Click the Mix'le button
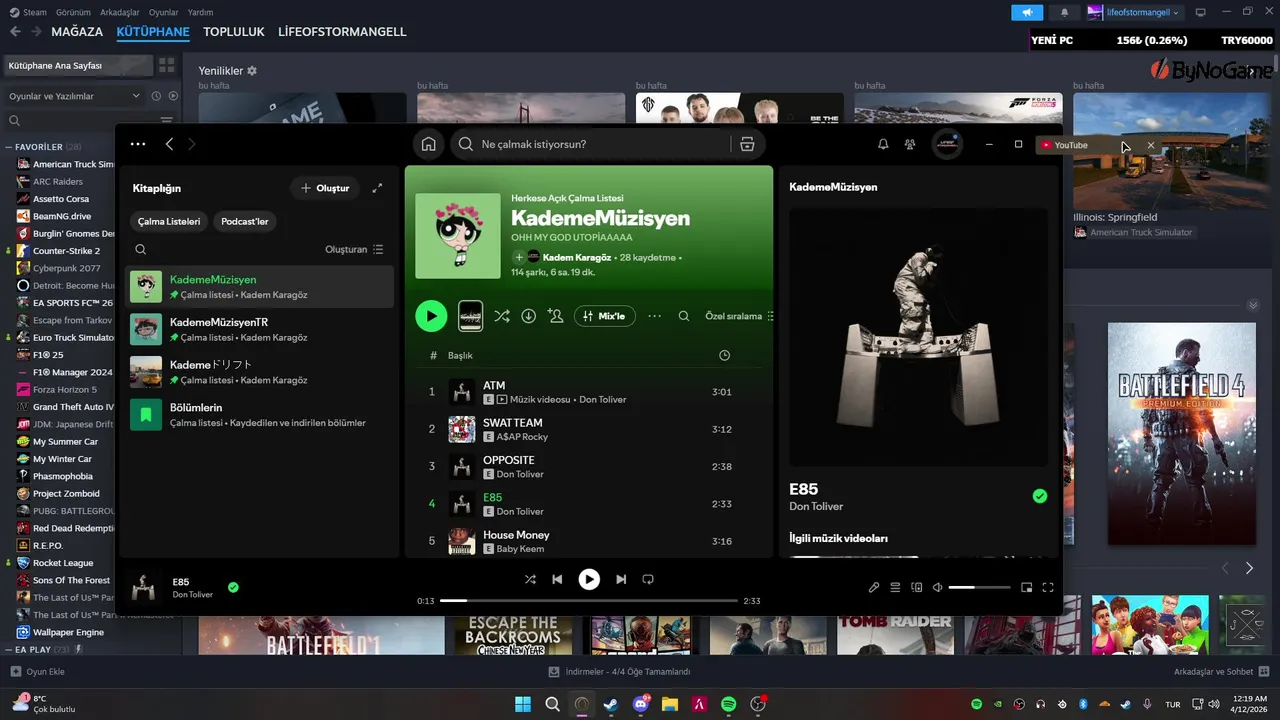 (604, 316)
